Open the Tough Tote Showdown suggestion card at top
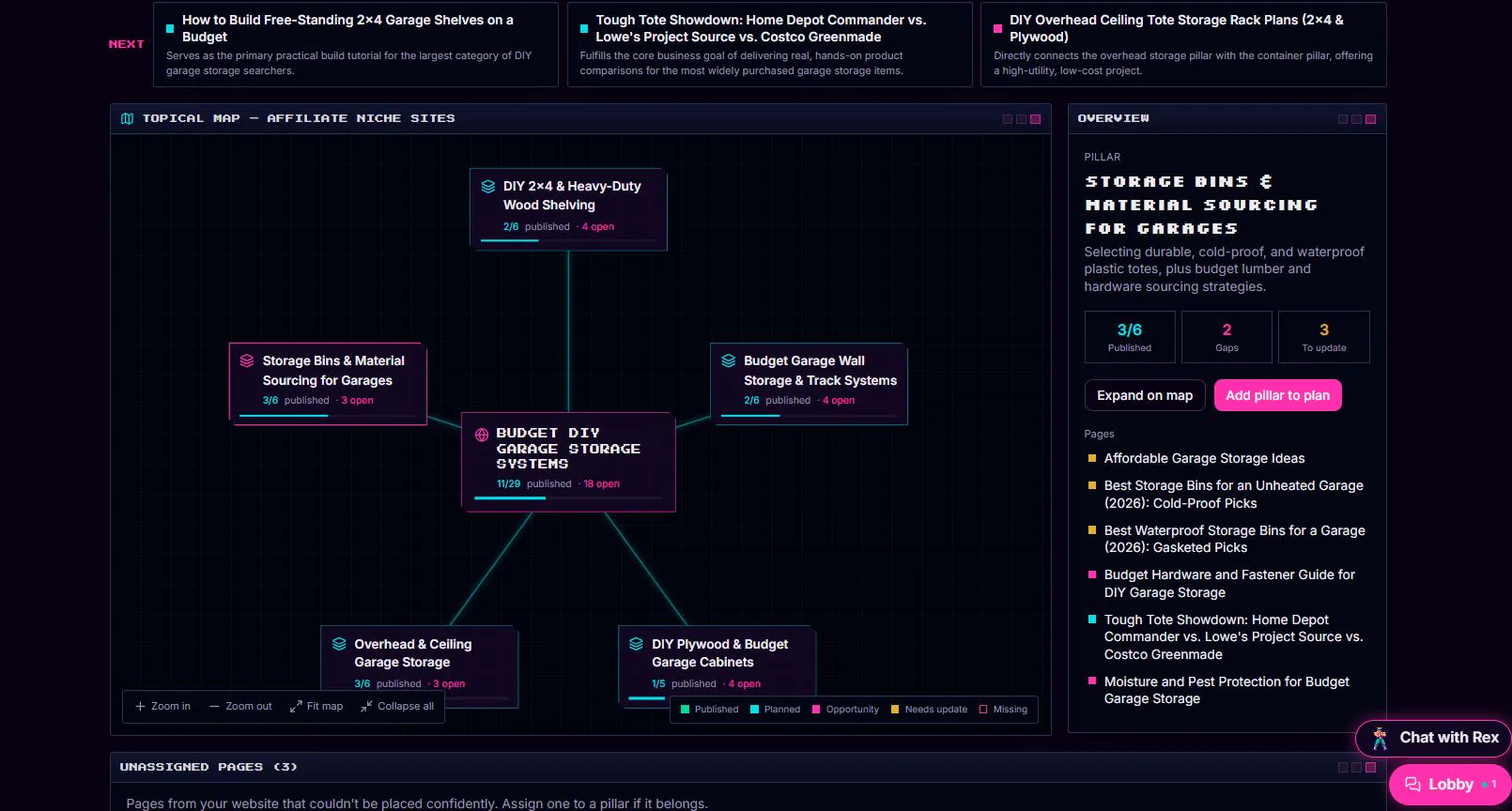1512x811 pixels. [x=769, y=44]
